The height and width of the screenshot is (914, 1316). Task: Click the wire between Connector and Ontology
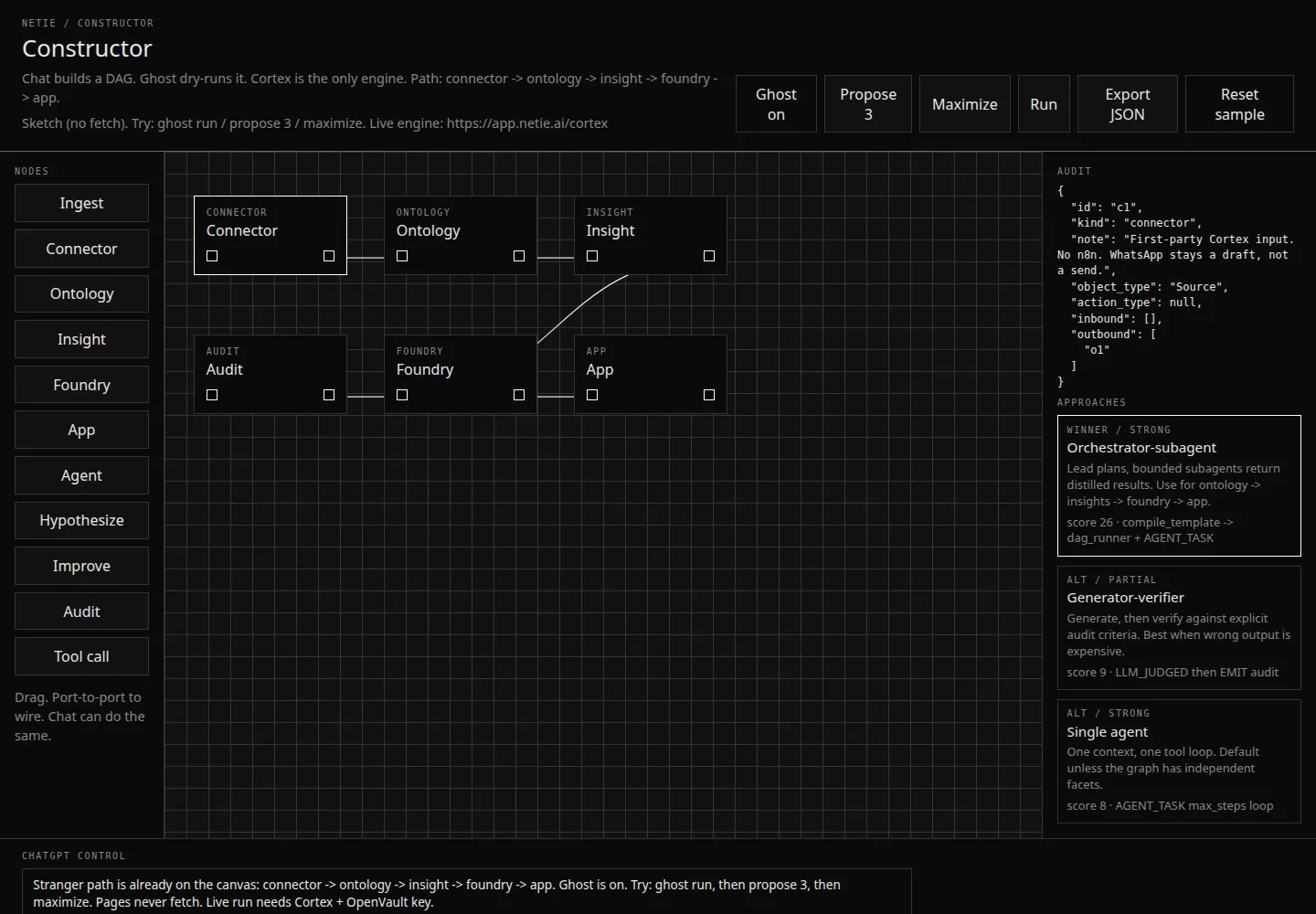(x=366, y=258)
